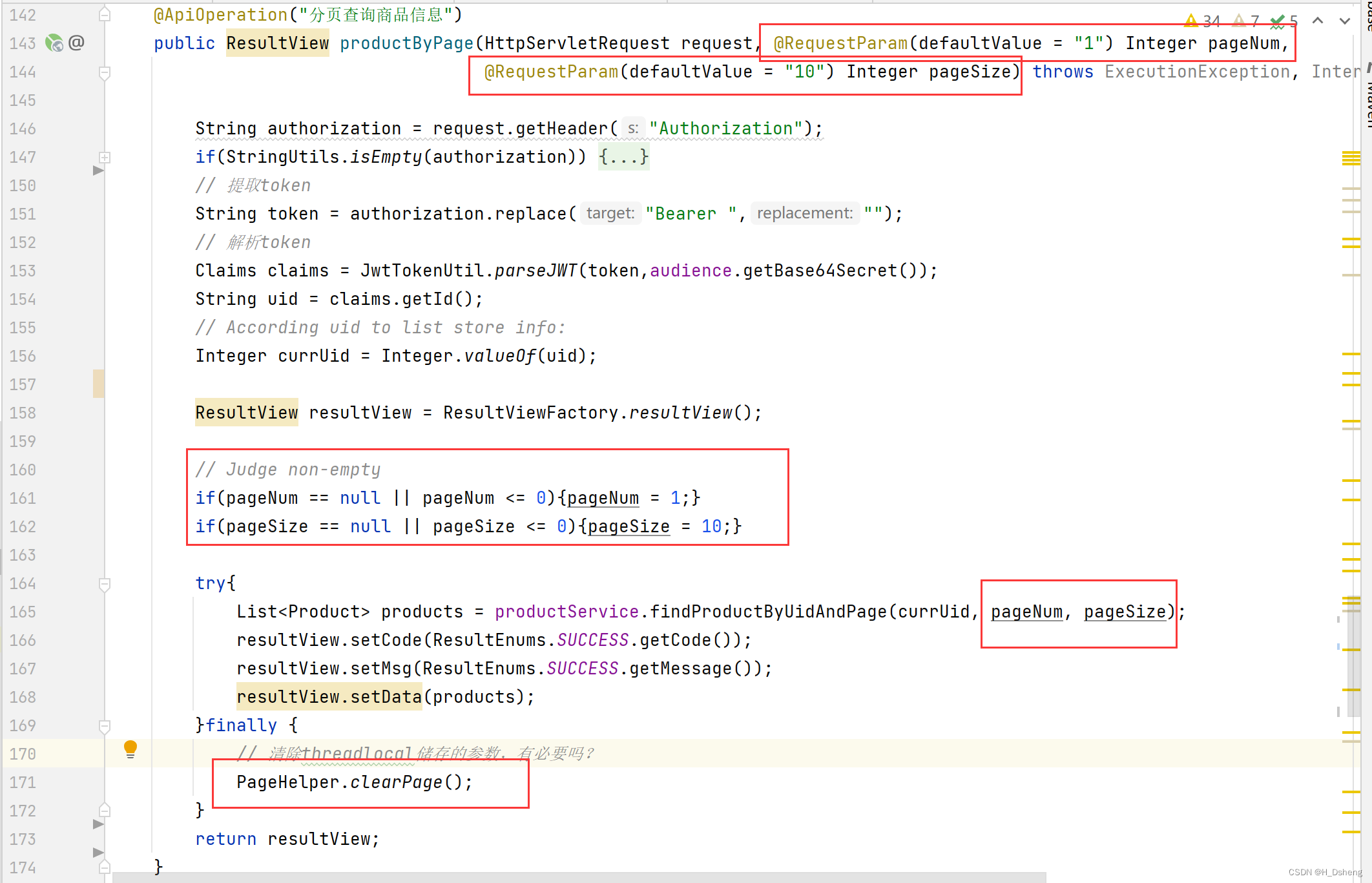Image resolution: width=1372 pixels, height=883 pixels.
Task: Click the line 157 change marker in gutter
Action: tap(99, 384)
